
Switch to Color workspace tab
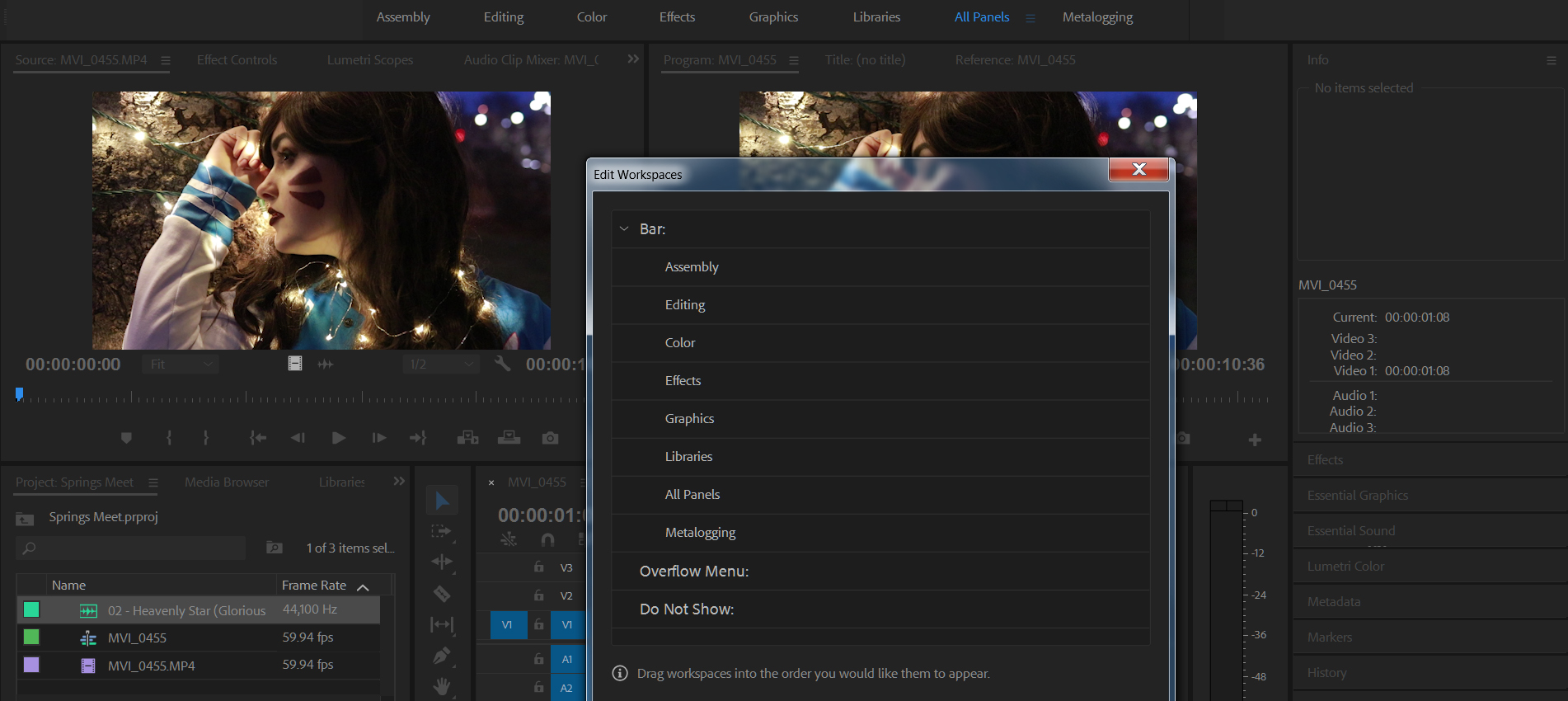[592, 17]
